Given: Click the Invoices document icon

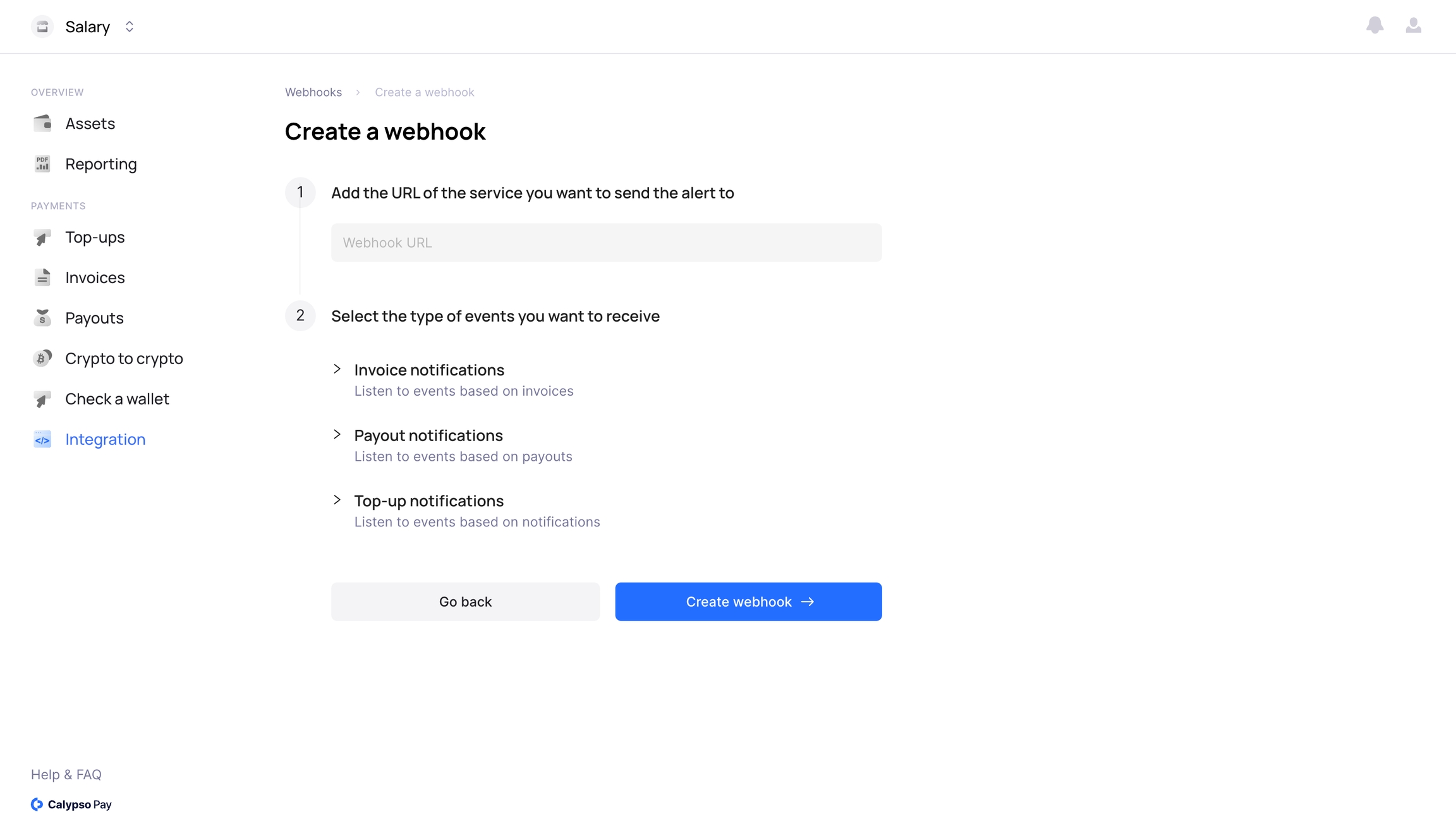Looking at the screenshot, I should pyautogui.click(x=42, y=277).
